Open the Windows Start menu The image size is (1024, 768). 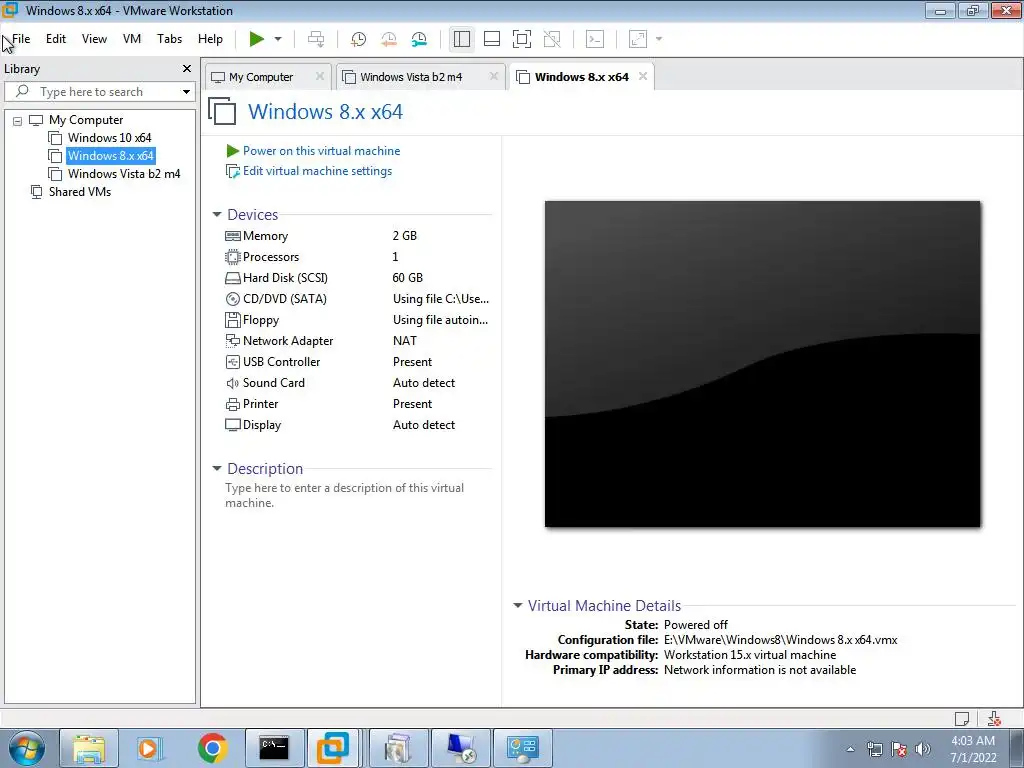(x=27, y=748)
